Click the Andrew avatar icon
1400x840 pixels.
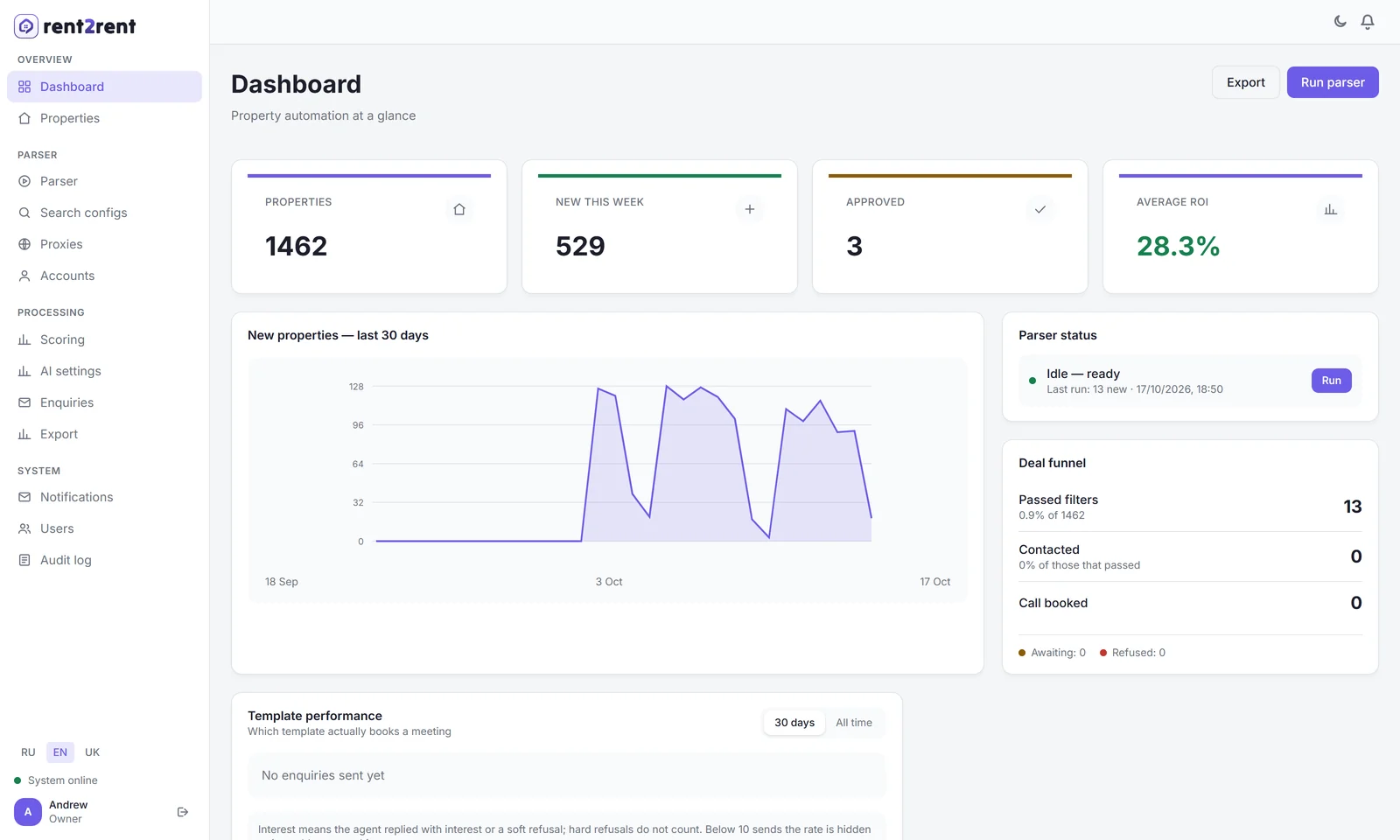pyautogui.click(x=28, y=812)
